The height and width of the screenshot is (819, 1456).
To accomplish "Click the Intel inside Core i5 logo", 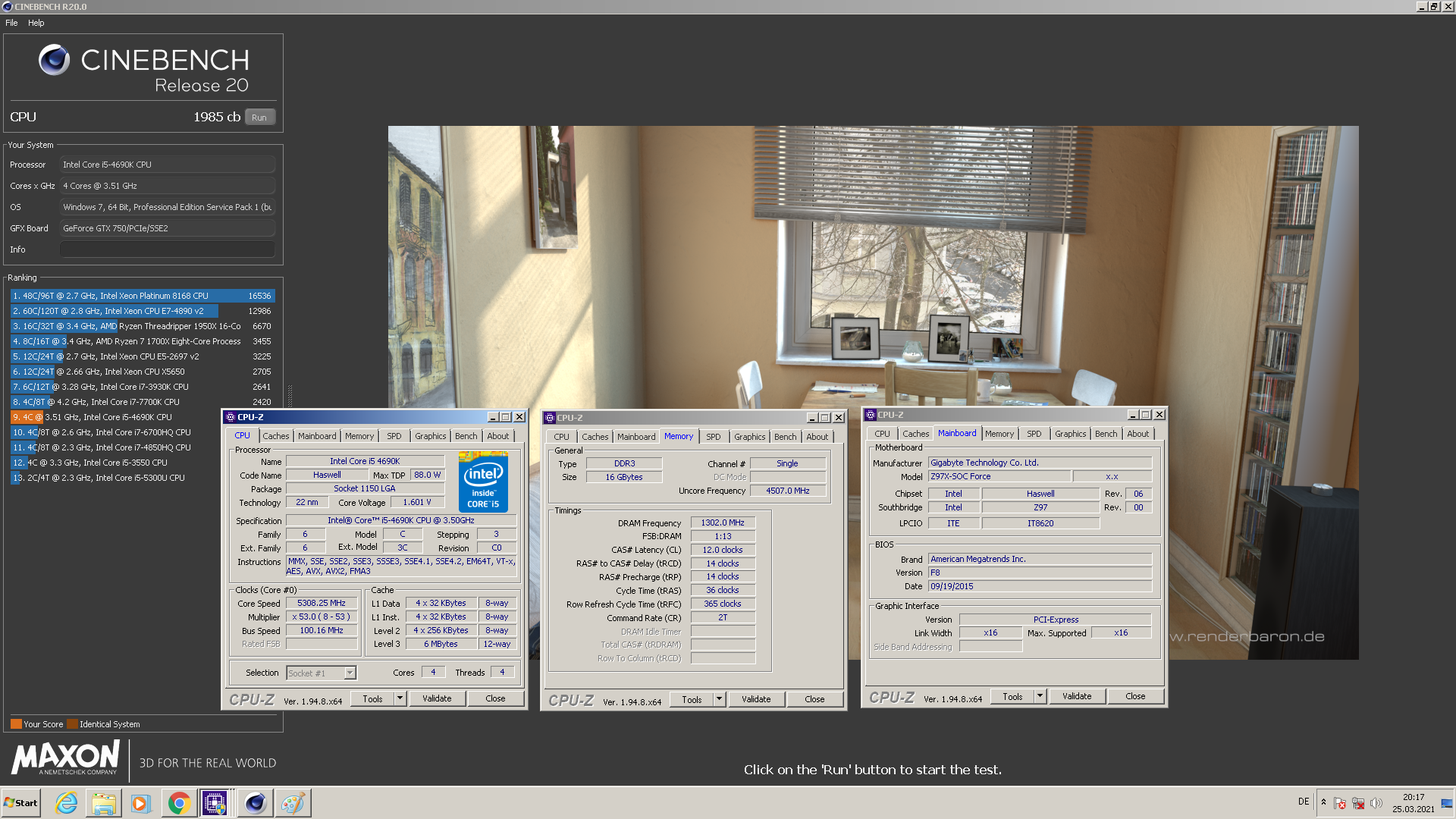I will 483,481.
